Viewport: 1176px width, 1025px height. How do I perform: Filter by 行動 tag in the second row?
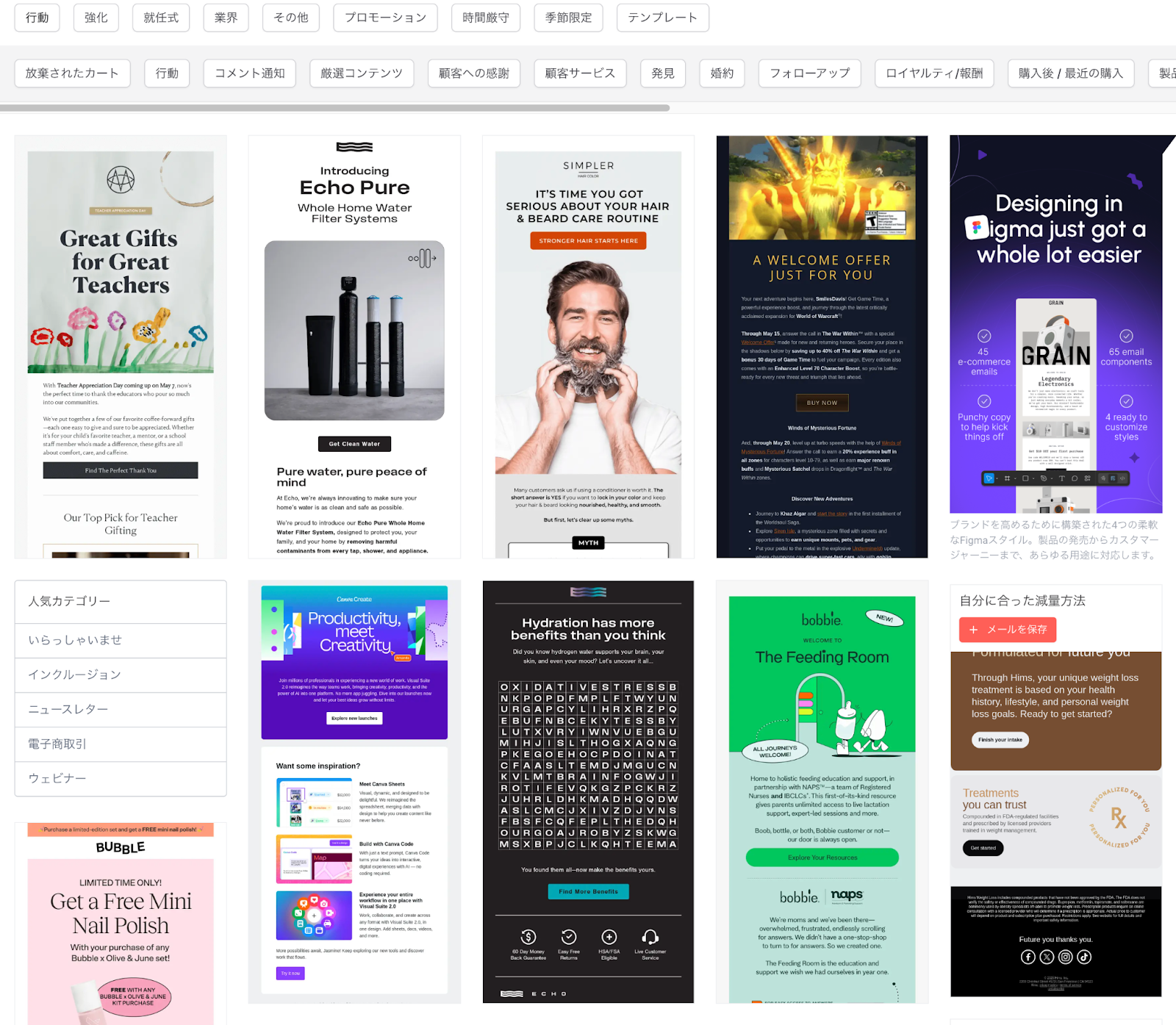coord(167,73)
